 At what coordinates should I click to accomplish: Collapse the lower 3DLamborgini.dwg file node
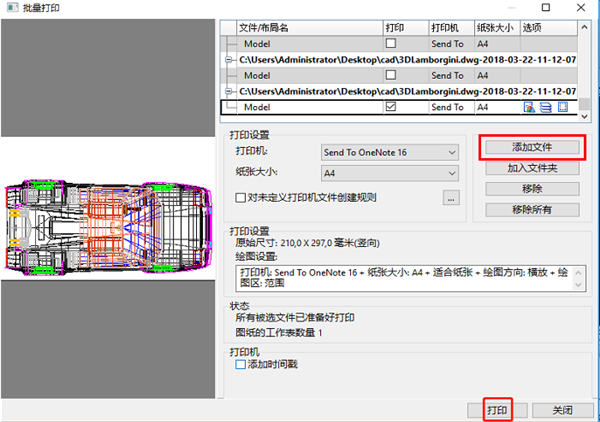pos(228,91)
